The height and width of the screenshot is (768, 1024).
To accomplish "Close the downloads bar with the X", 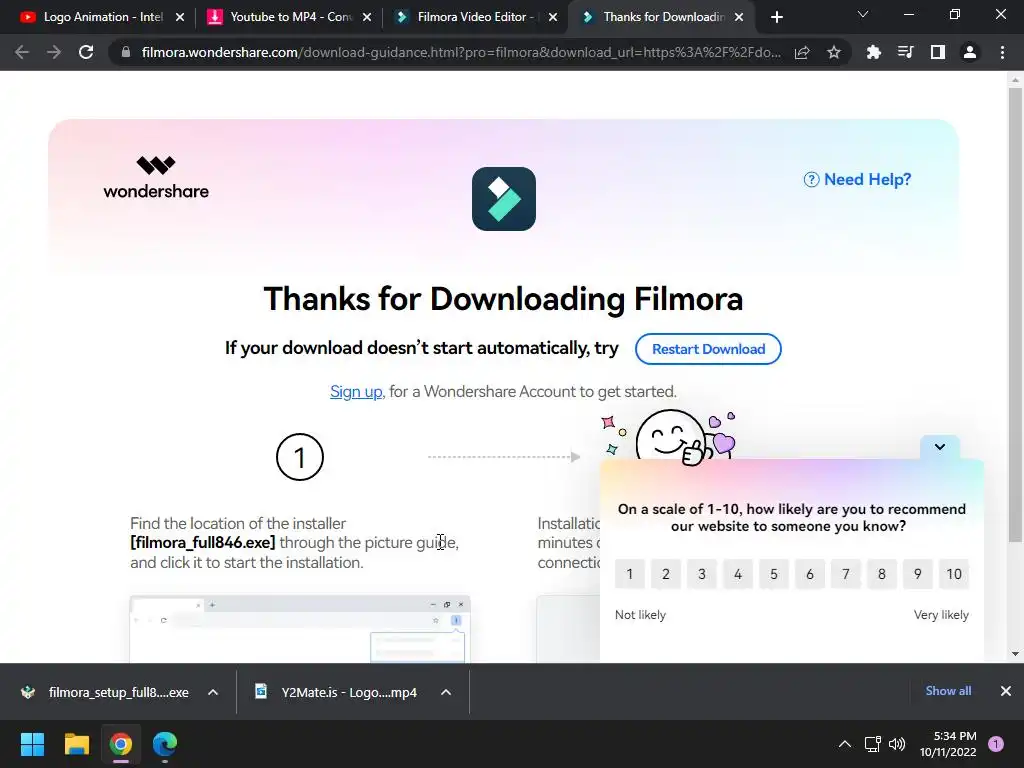I will coord(1006,691).
